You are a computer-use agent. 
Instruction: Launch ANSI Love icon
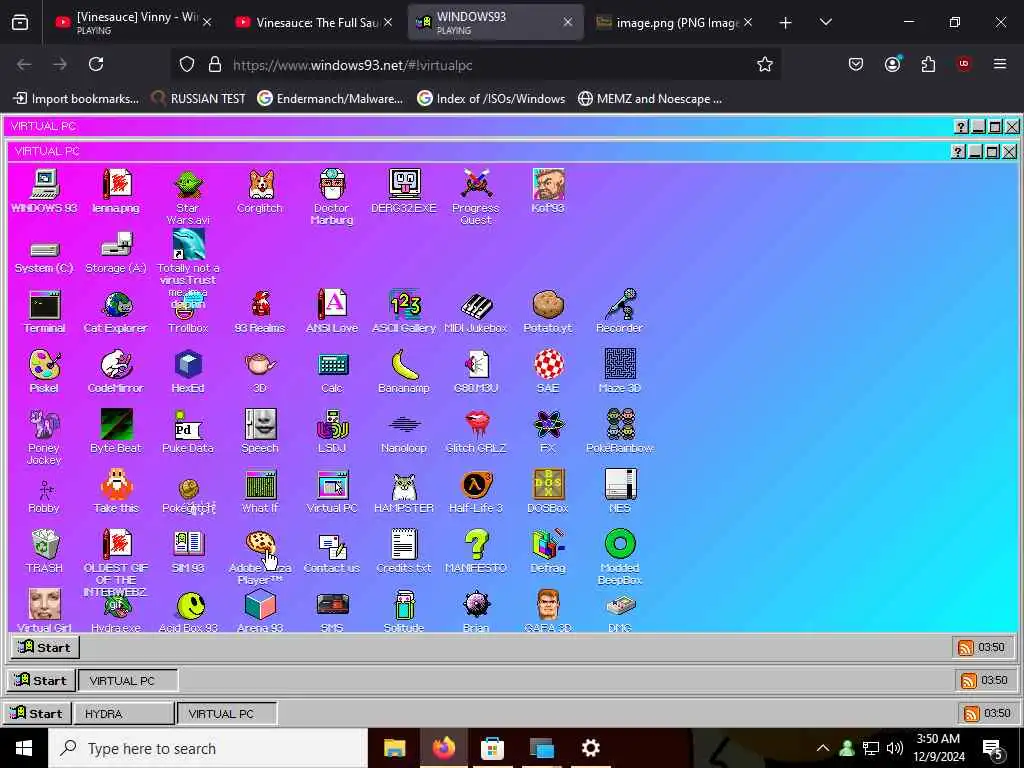[332, 311]
